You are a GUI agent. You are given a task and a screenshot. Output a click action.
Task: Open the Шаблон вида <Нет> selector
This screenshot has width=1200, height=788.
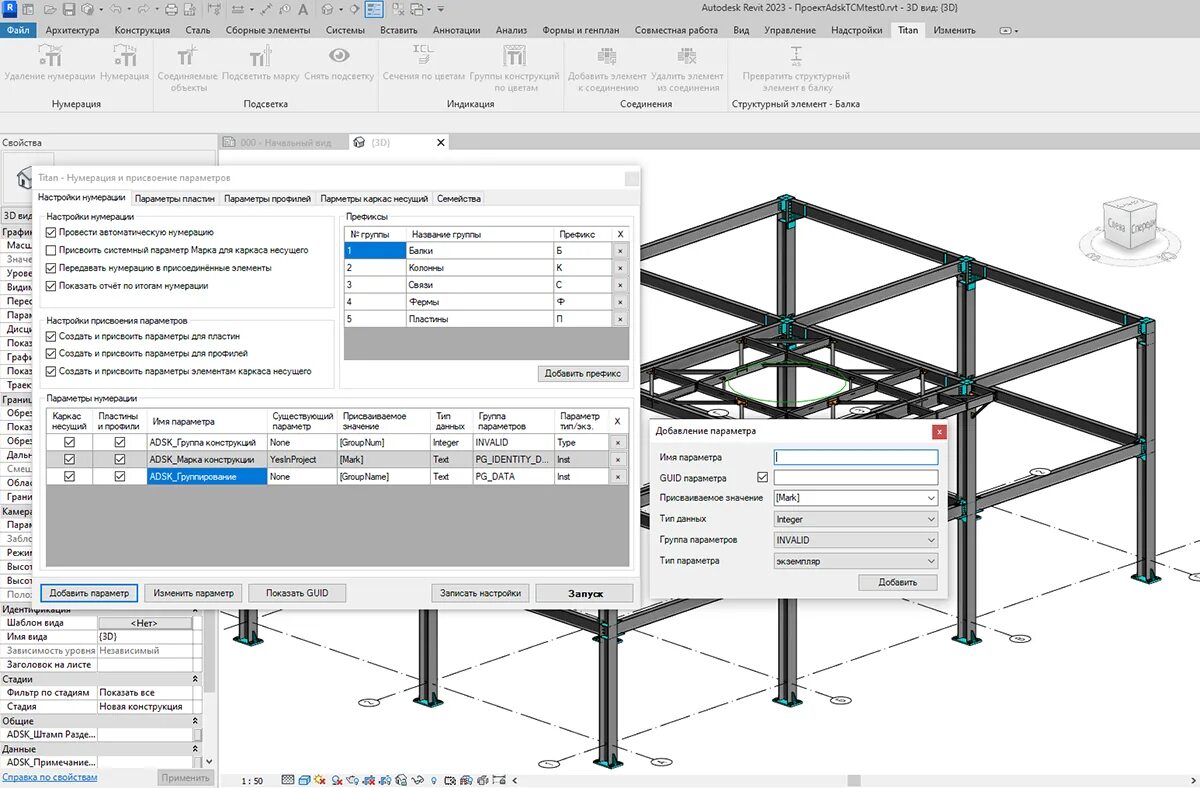pyautogui.click(x=144, y=623)
